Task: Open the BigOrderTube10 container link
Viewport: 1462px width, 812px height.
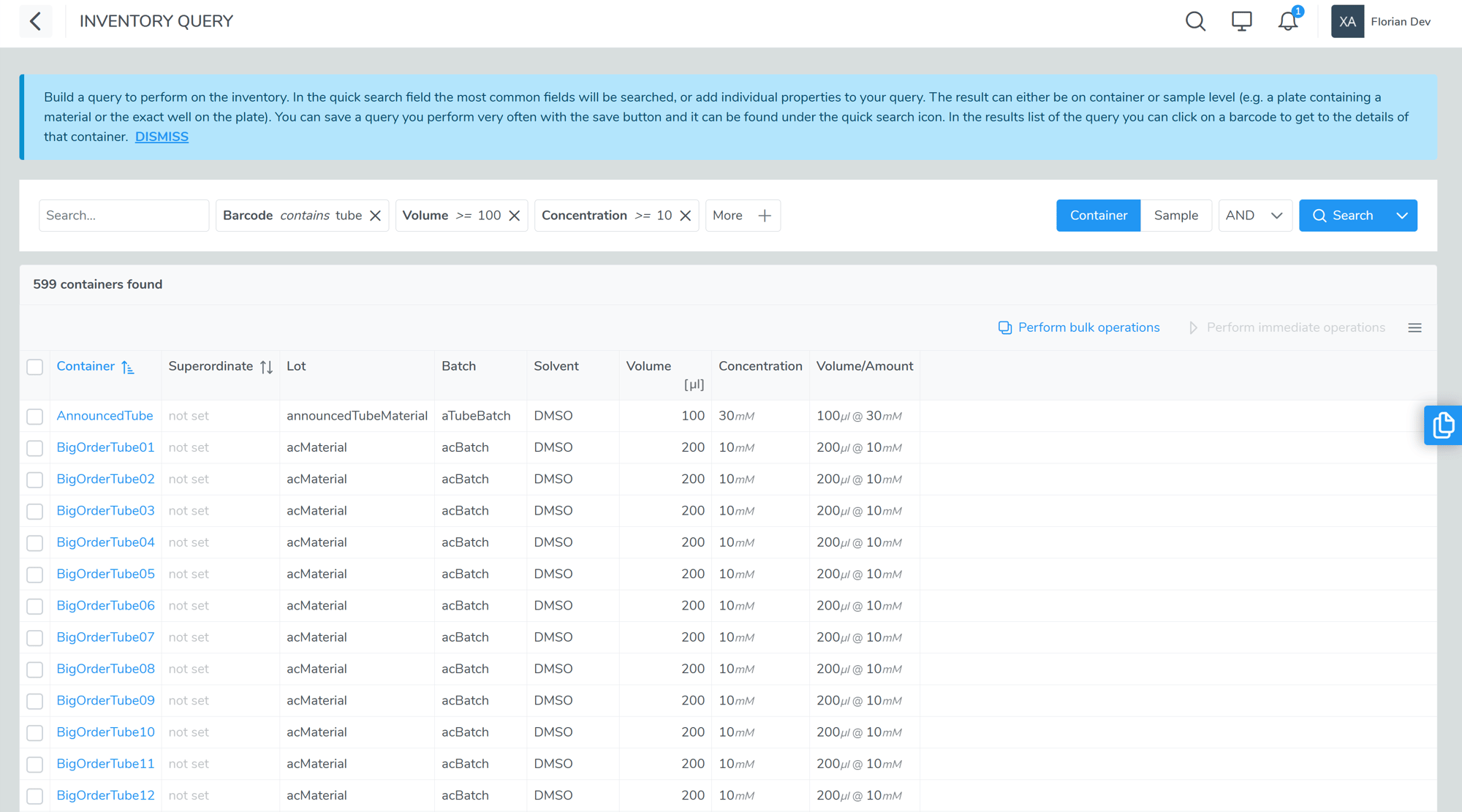Action: [105, 732]
